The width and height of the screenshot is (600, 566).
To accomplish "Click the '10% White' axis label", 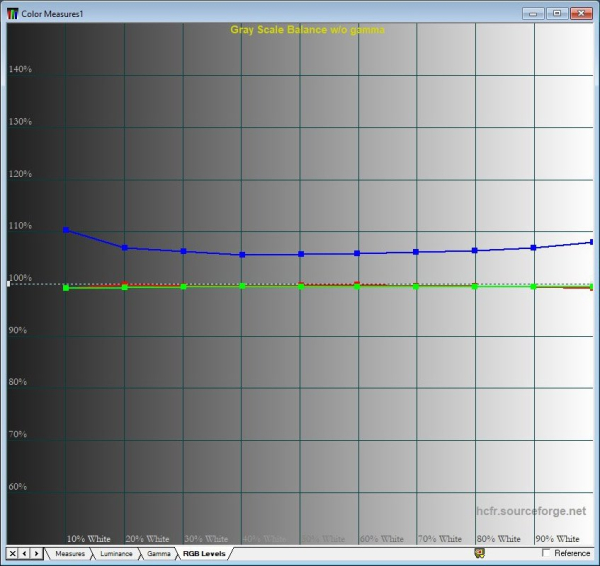I will [x=88, y=539].
